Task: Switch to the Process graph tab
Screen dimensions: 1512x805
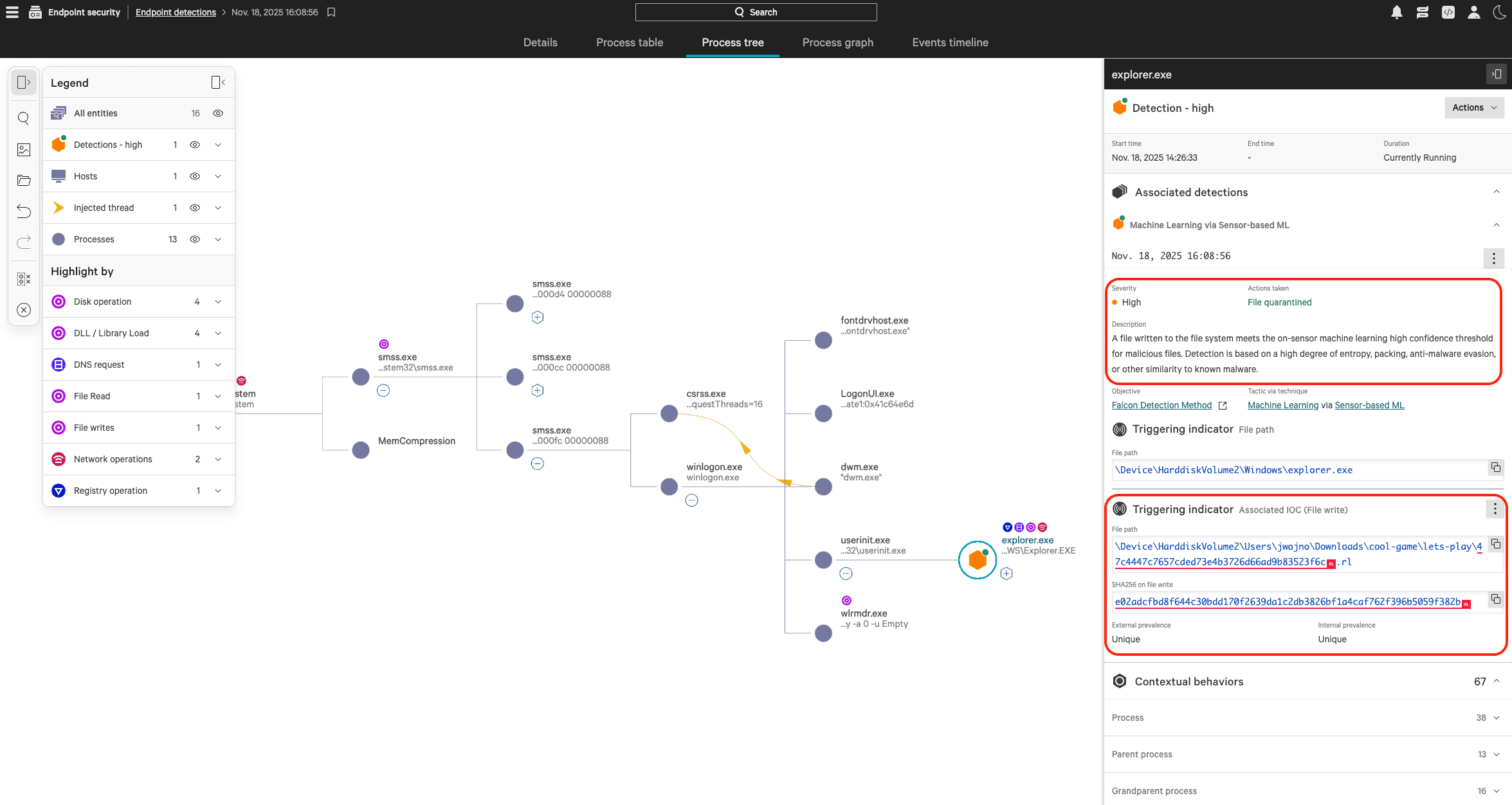Action: coord(837,42)
